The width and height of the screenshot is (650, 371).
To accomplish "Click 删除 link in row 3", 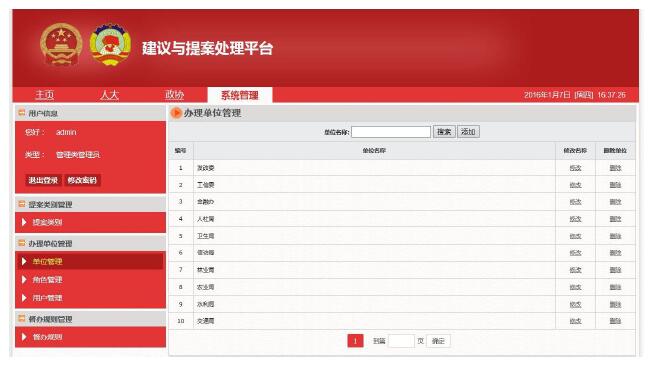I will [x=615, y=202].
